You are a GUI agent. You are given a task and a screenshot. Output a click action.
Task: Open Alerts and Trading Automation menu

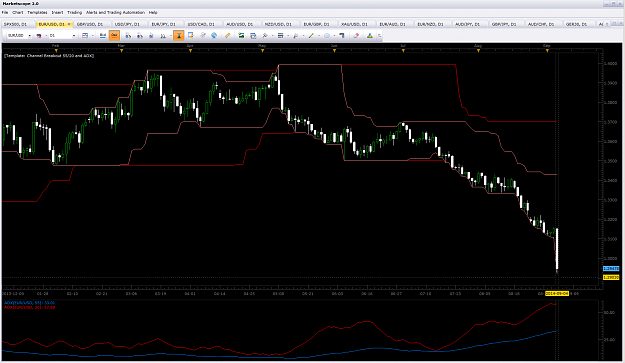click(x=116, y=12)
